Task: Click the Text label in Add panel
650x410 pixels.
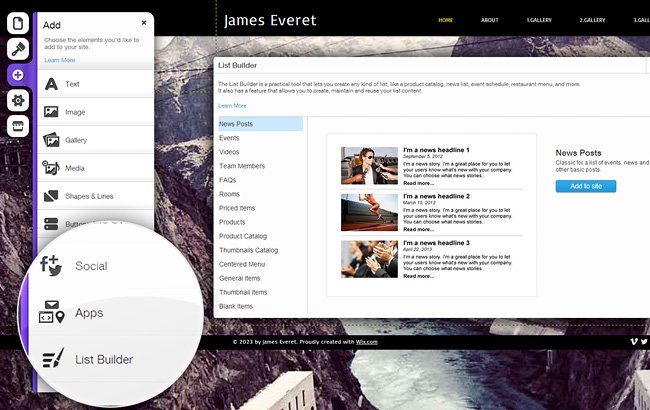Action: (x=72, y=84)
